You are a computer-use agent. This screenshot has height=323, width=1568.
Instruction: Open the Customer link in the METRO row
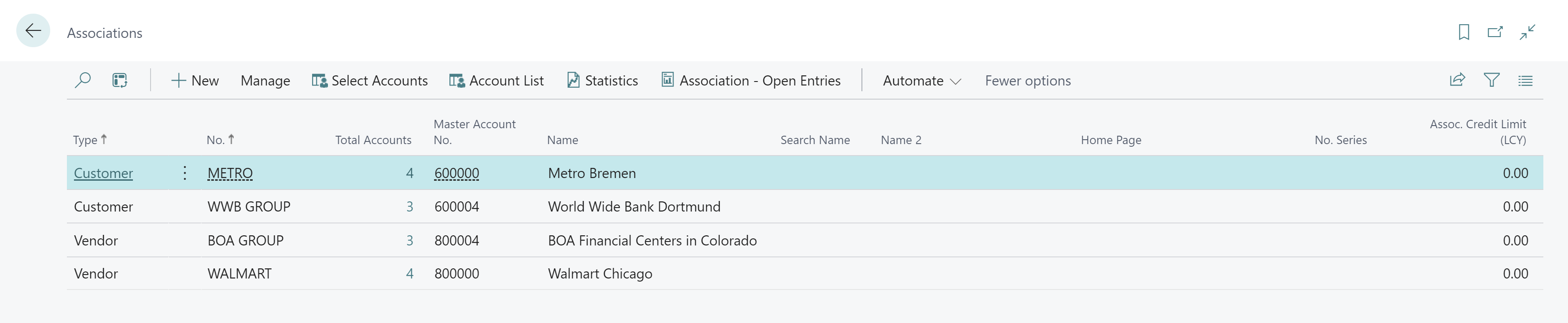pyautogui.click(x=103, y=173)
